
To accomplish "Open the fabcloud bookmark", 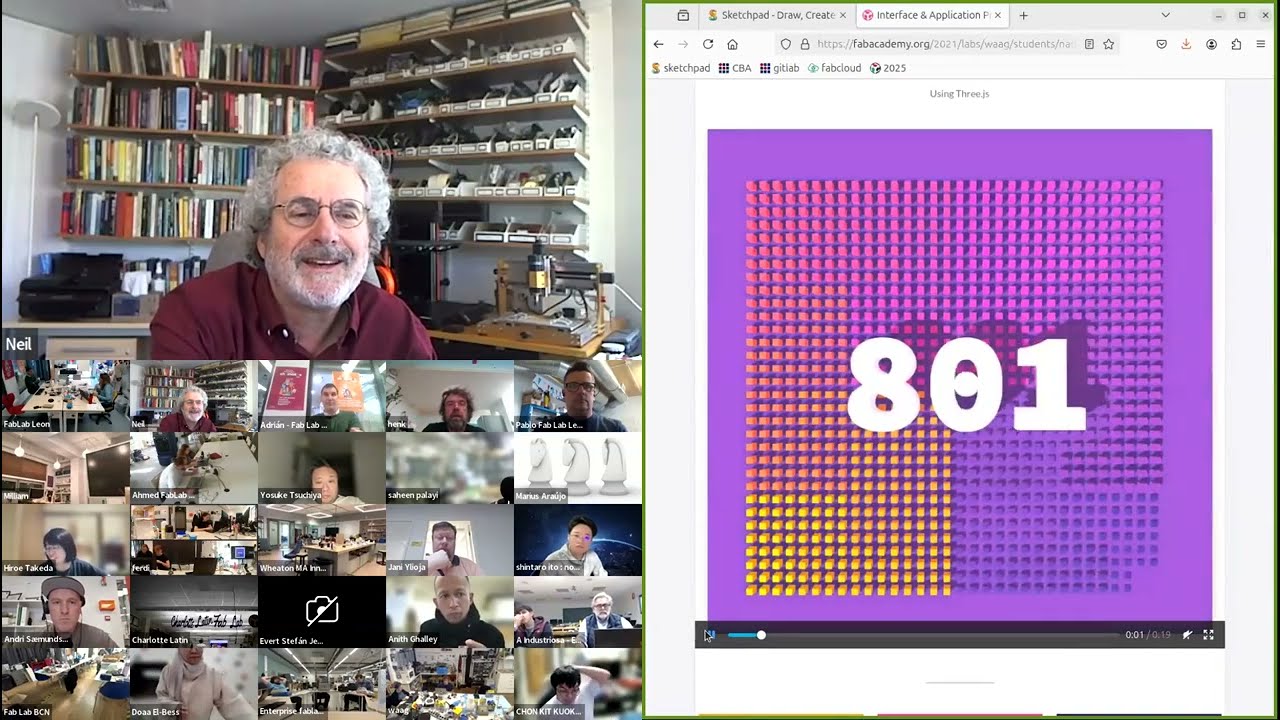I will (x=835, y=68).
